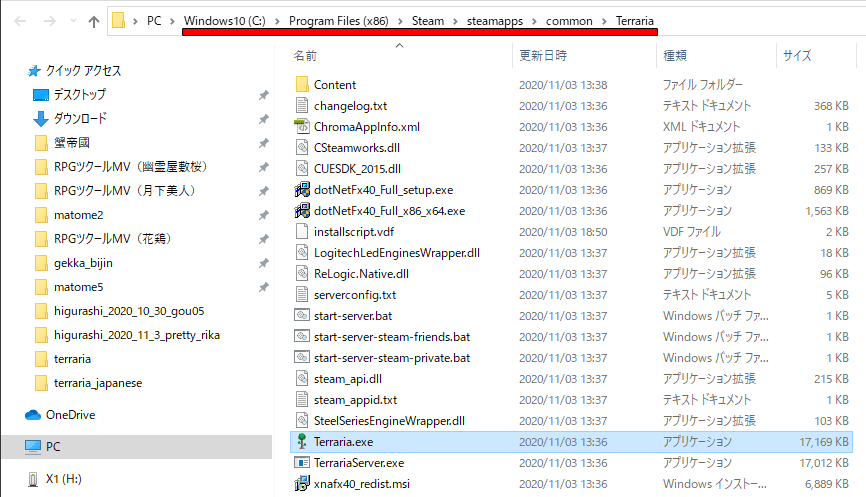Sort by the サイズ column header
Screen dimensions: 866x497
797,55
